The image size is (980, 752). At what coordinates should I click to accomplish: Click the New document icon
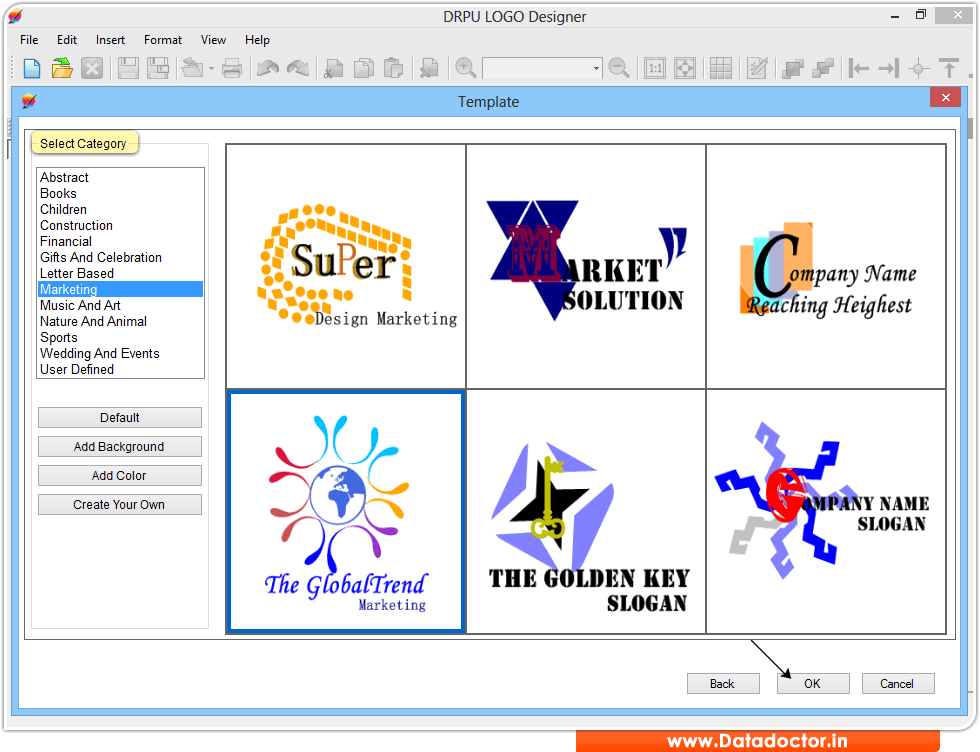pyautogui.click(x=30, y=68)
